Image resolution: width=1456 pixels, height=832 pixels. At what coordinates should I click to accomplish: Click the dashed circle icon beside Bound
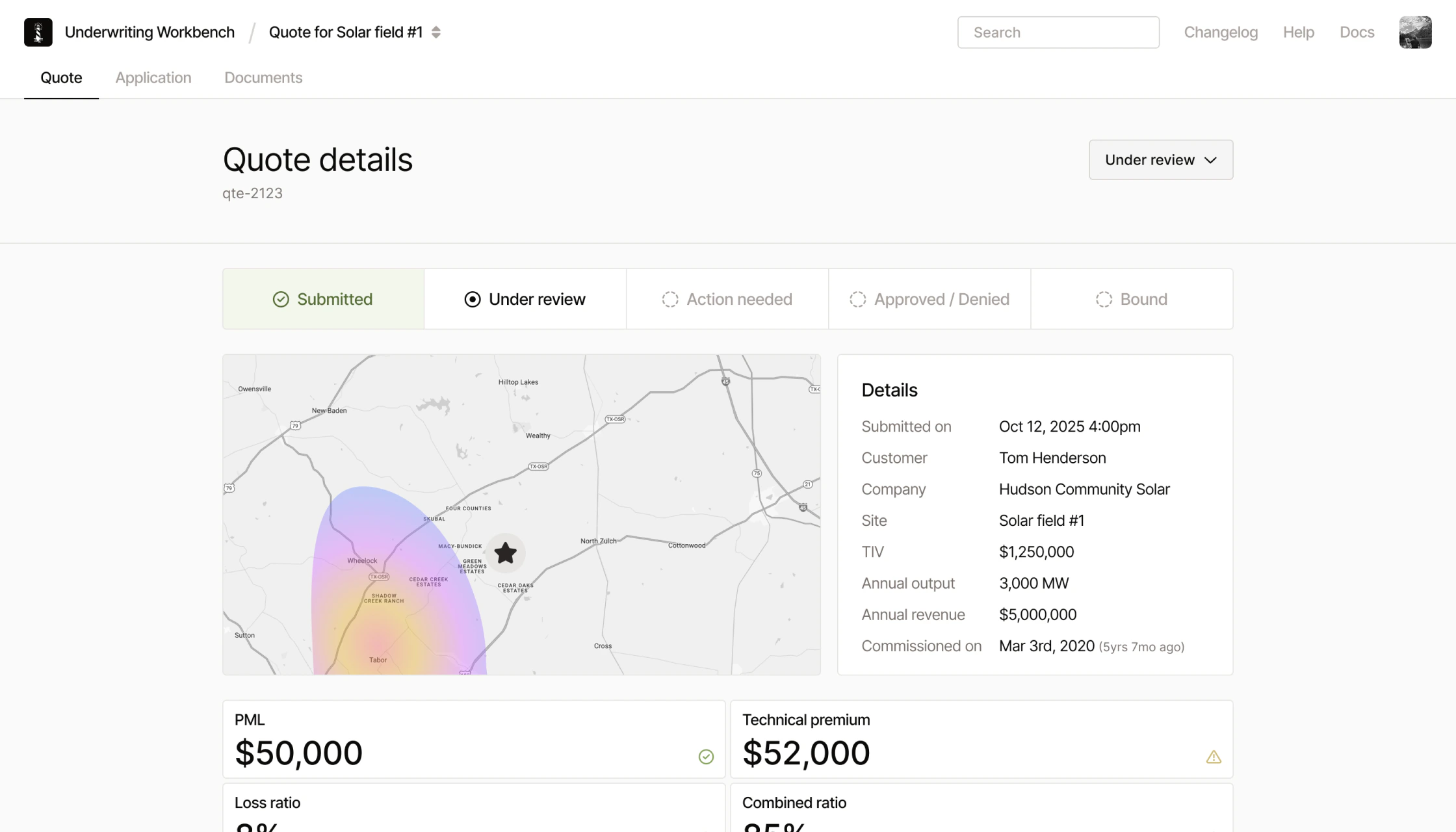point(1104,299)
